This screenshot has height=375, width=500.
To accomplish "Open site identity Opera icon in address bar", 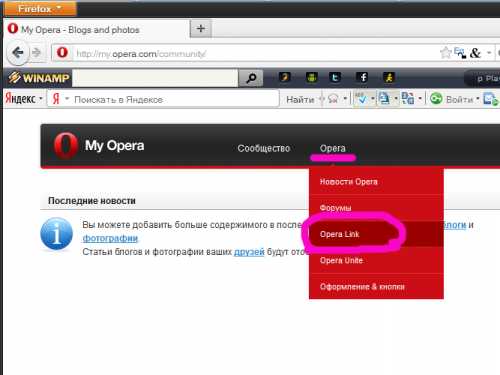I will pos(62,53).
